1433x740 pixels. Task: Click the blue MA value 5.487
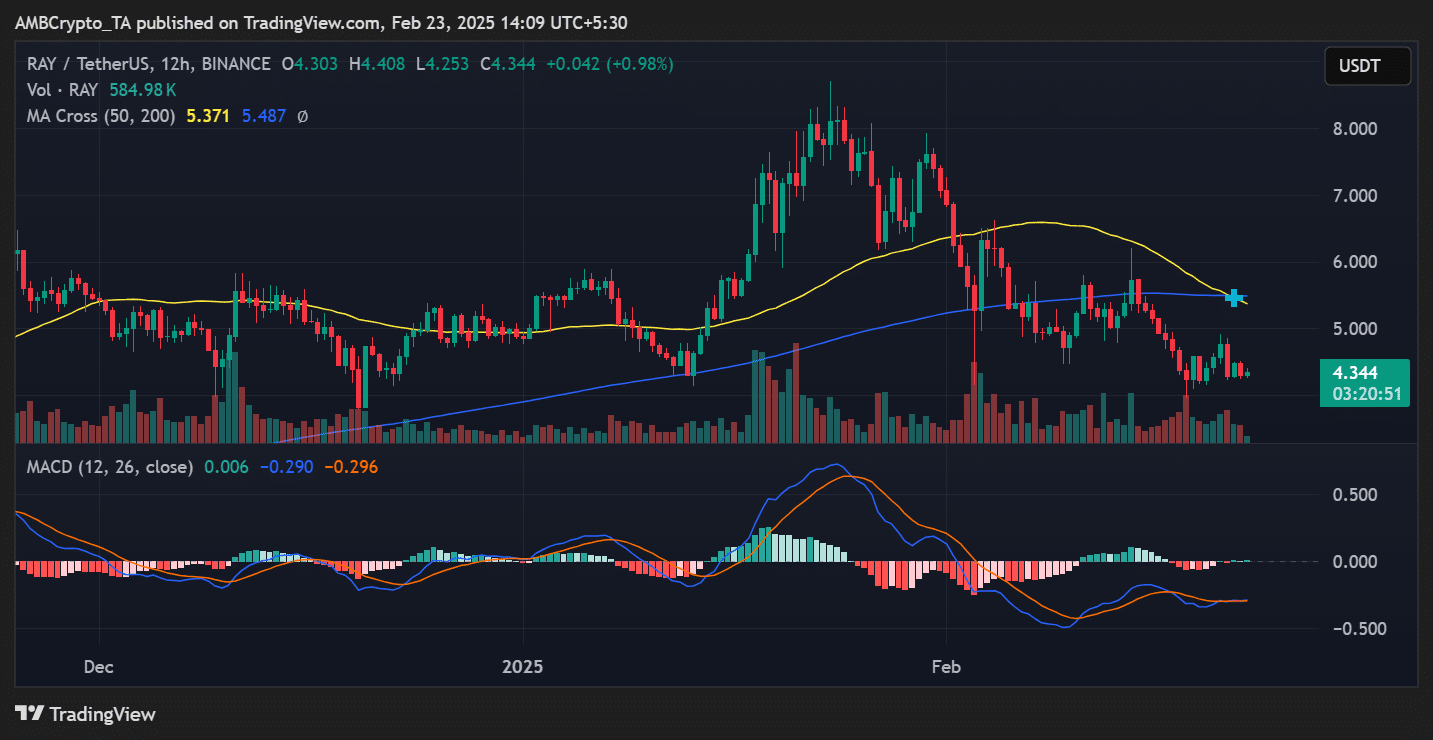[262, 116]
